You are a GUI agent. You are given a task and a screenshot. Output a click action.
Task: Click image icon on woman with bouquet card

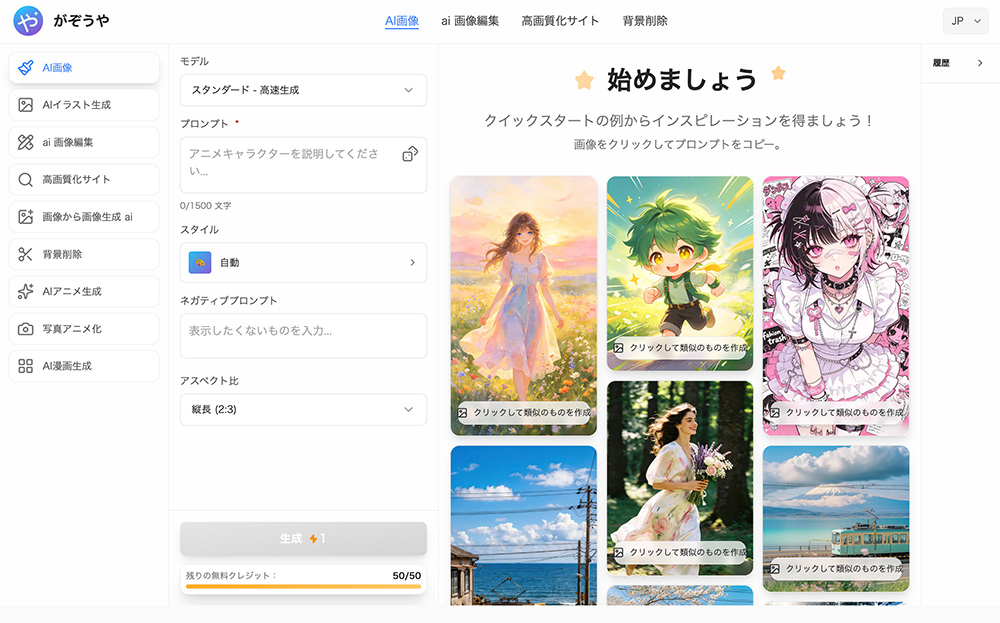(618, 552)
